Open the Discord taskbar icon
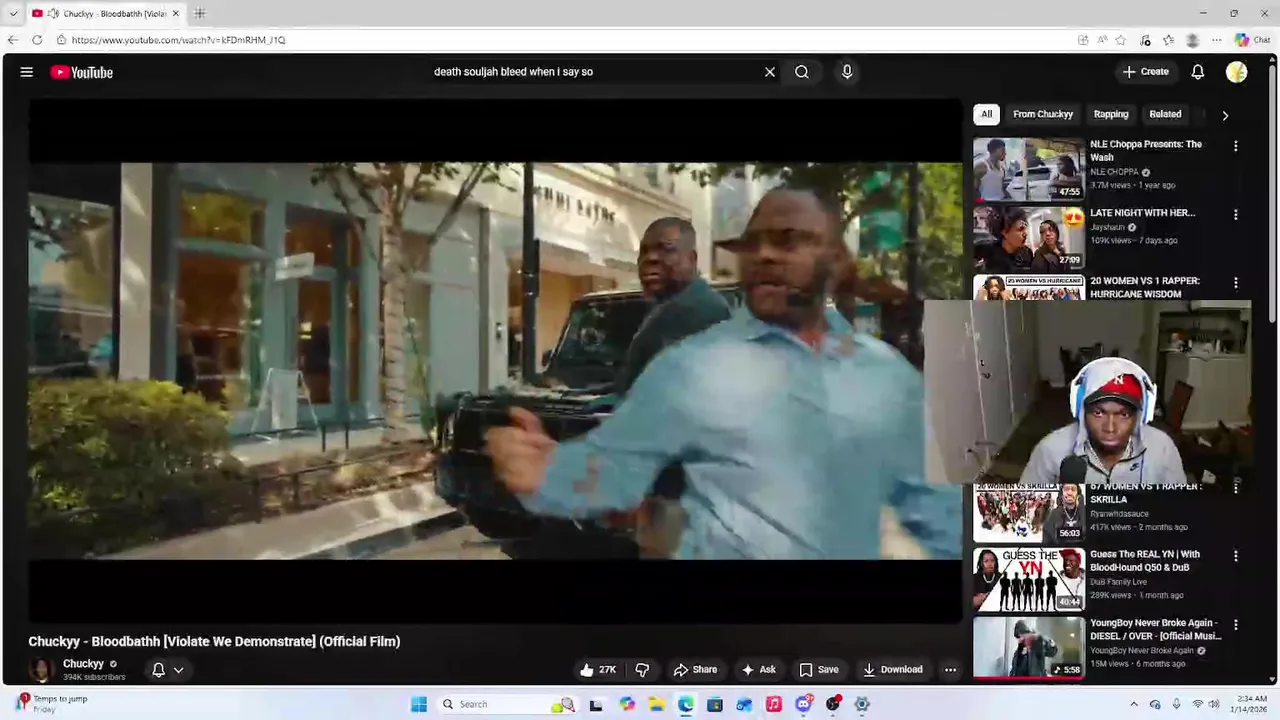The width and height of the screenshot is (1280, 720). (x=803, y=704)
